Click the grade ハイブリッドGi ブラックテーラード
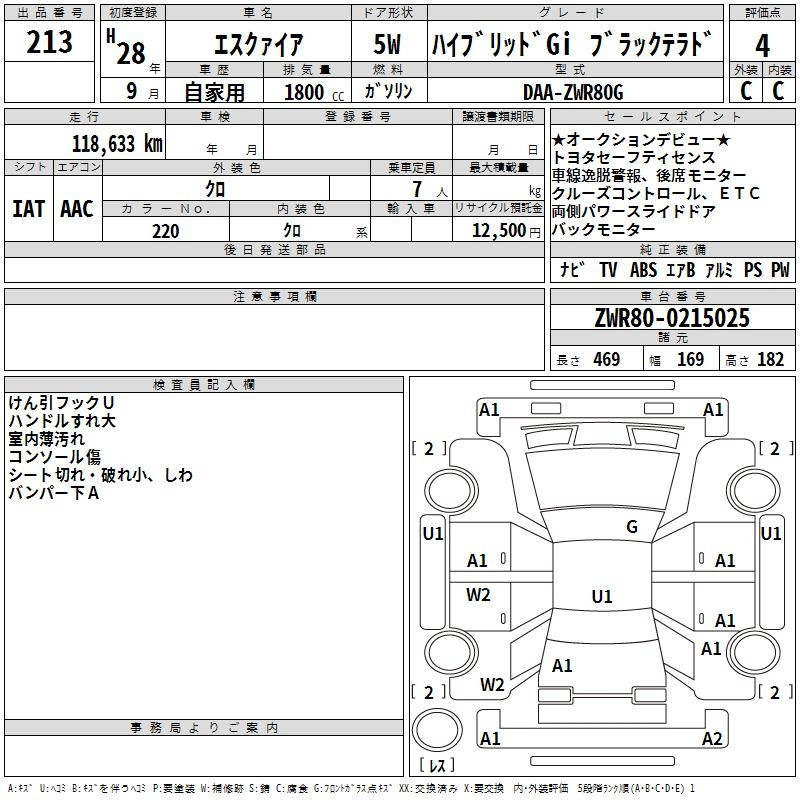The height and width of the screenshot is (800, 800). pyautogui.click(x=571, y=44)
